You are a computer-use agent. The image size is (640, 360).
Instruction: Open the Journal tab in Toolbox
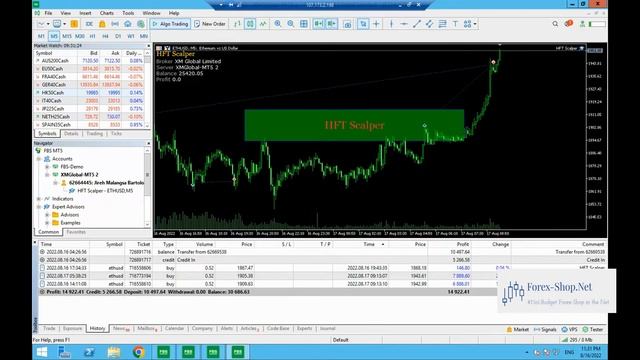tap(327, 329)
